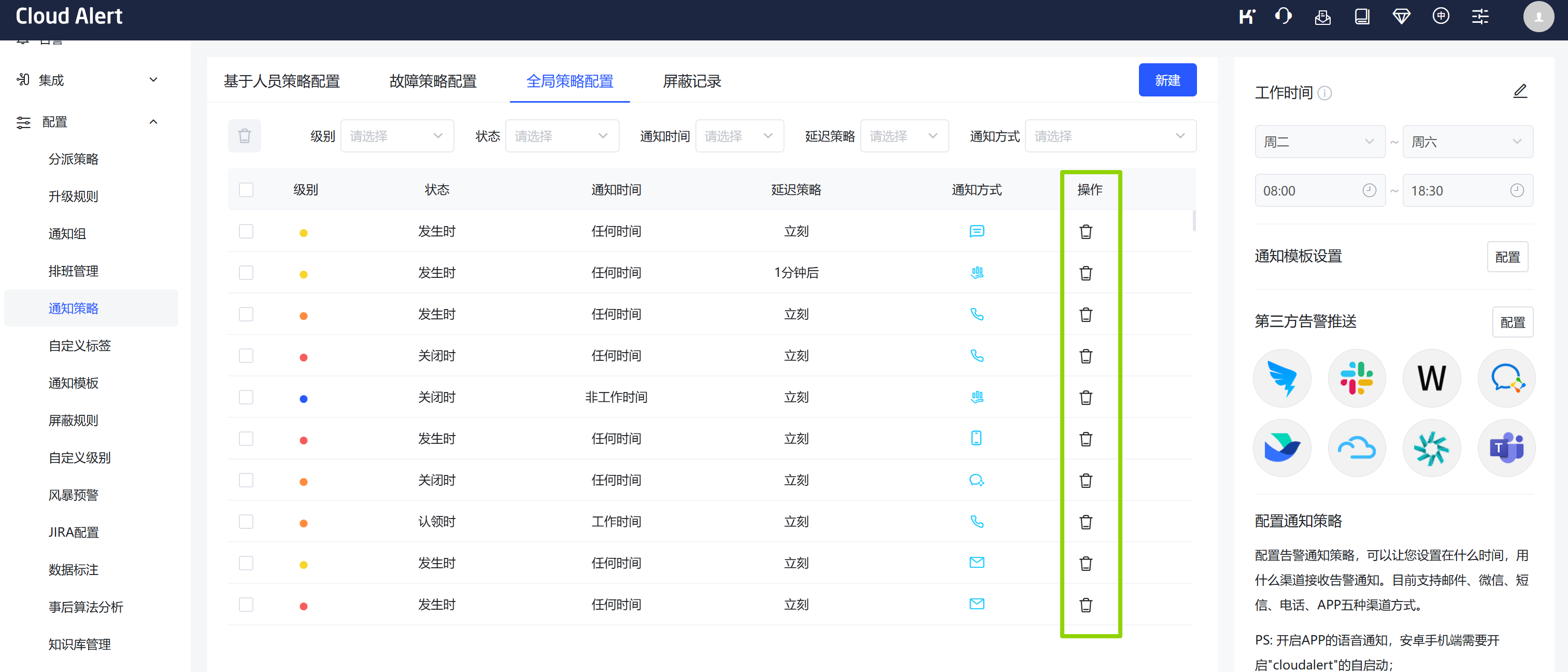Open the 周二 start day dropdown

tap(1319, 142)
